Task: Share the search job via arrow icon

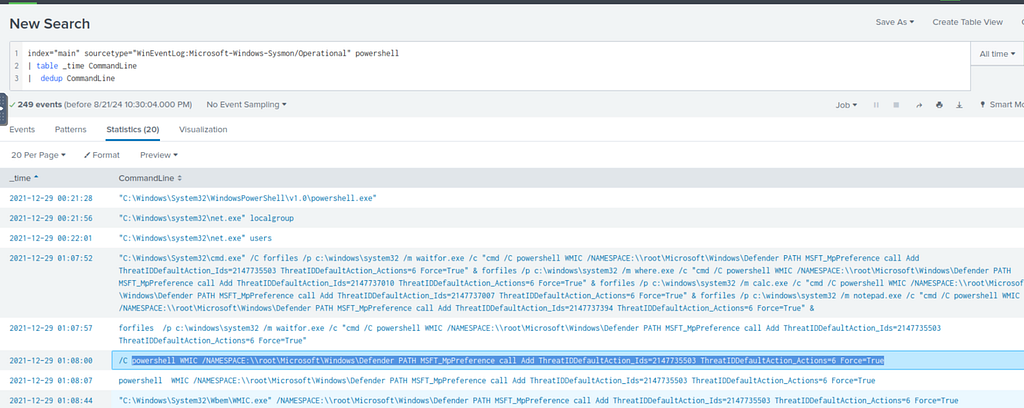Action: pos(919,104)
